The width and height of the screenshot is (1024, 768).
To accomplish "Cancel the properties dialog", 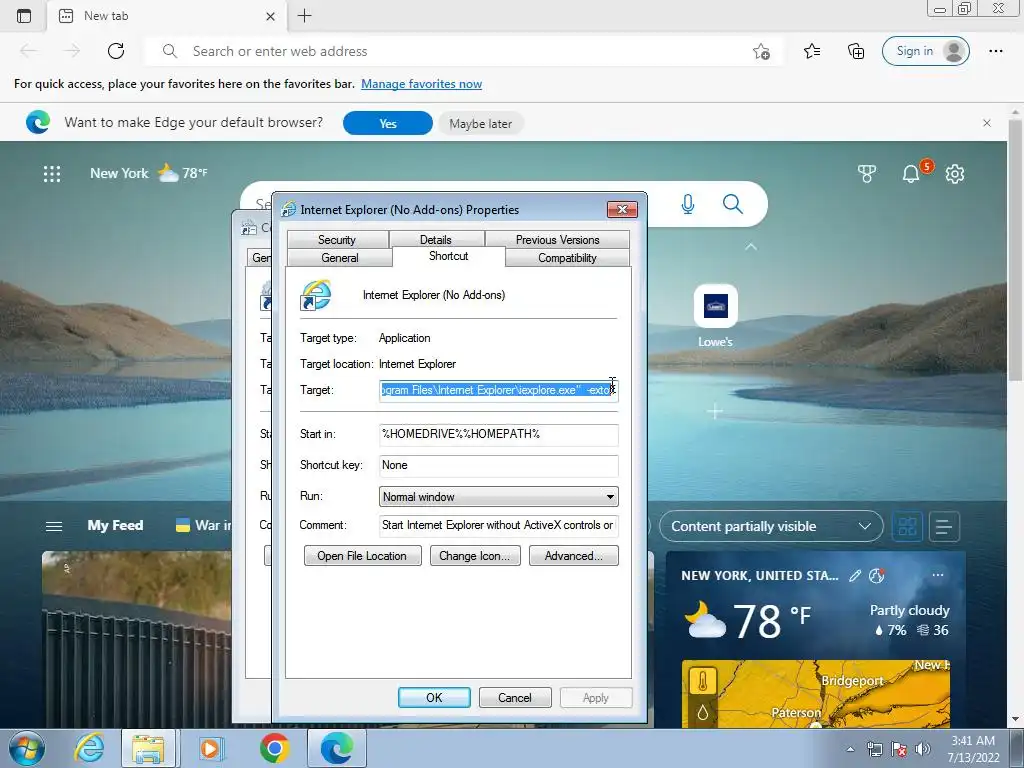I will pyautogui.click(x=515, y=697).
